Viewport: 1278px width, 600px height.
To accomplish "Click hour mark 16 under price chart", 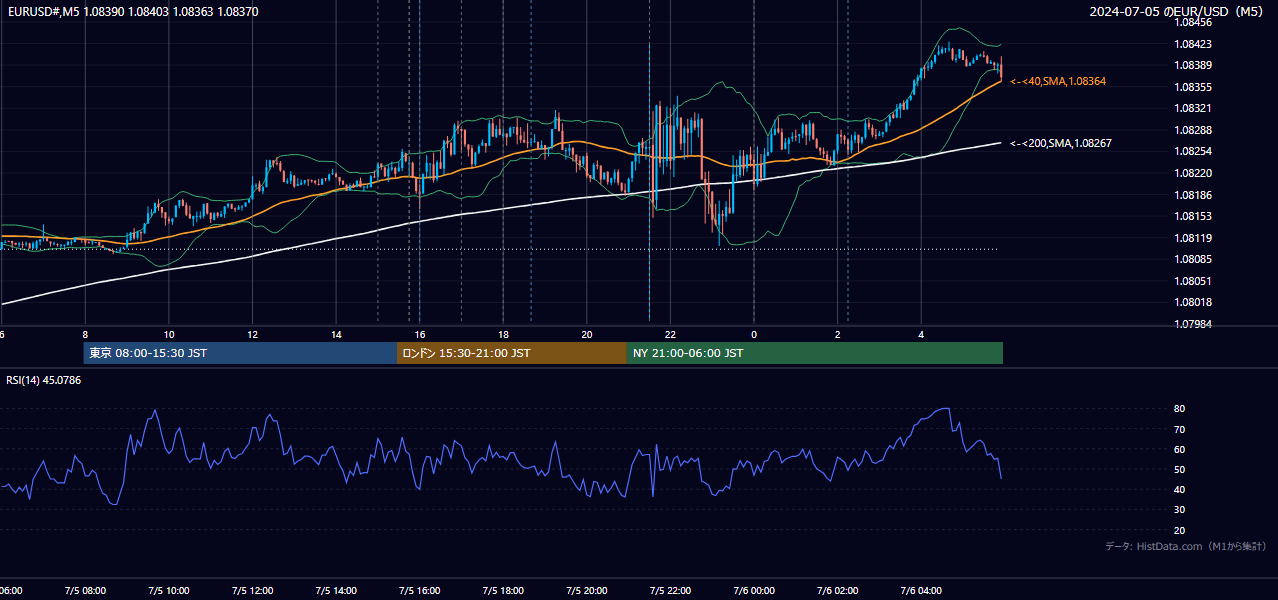I will pyautogui.click(x=420, y=335).
